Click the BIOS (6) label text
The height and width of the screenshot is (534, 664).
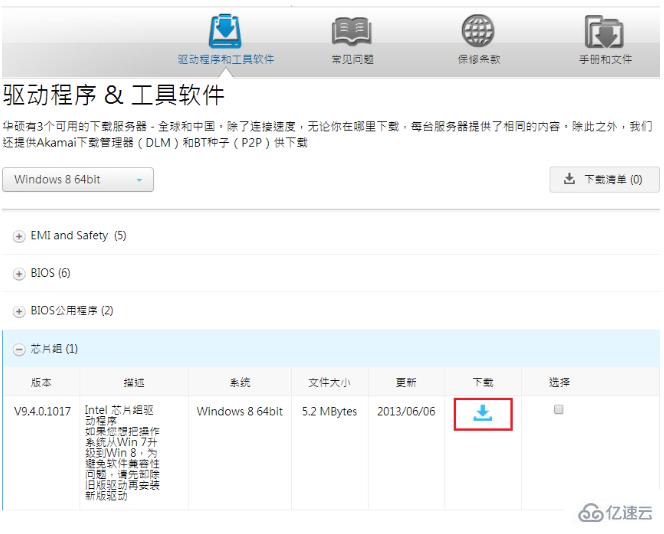pos(50,273)
